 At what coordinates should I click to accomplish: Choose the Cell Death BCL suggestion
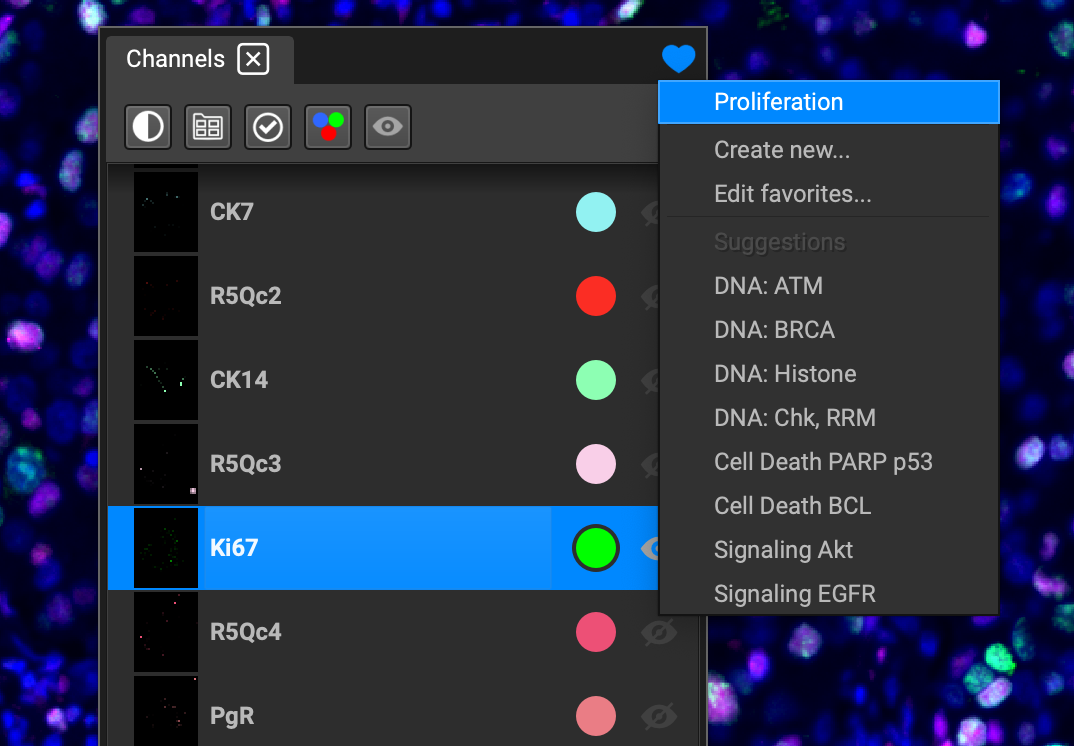(829, 506)
